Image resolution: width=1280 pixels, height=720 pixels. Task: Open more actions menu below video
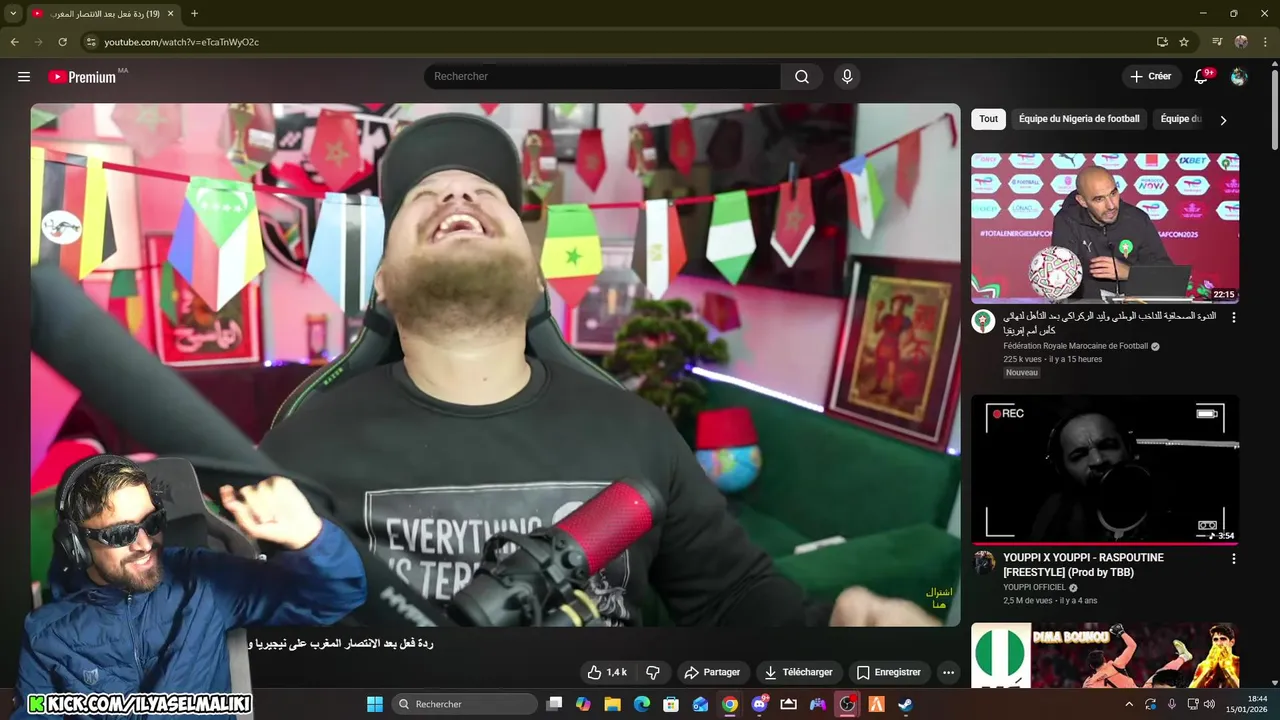click(x=948, y=673)
